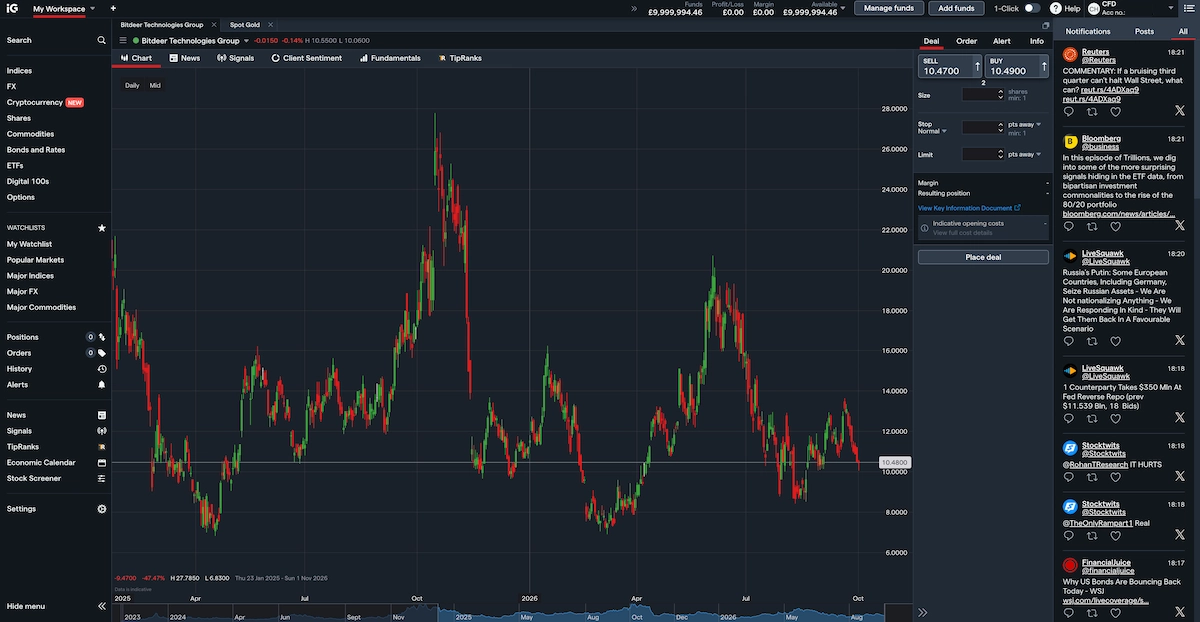Open History via its clock icon
The width and height of the screenshot is (1200, 622).
click(102, 369)
